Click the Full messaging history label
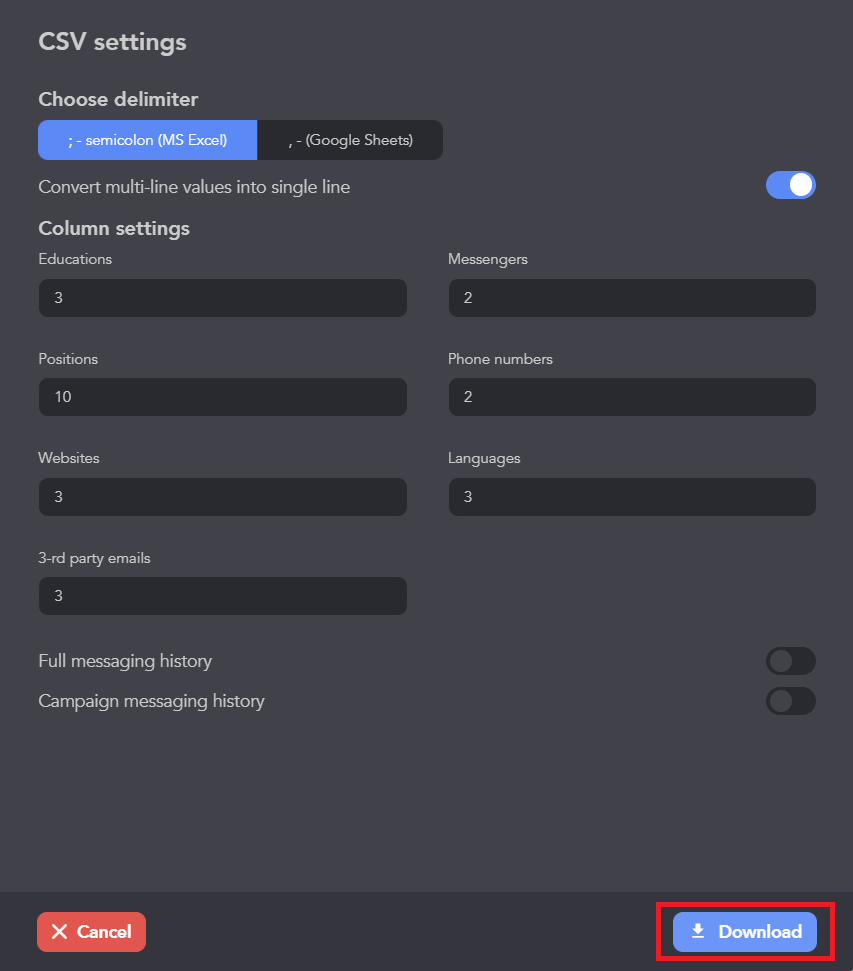 coord(125,661)
